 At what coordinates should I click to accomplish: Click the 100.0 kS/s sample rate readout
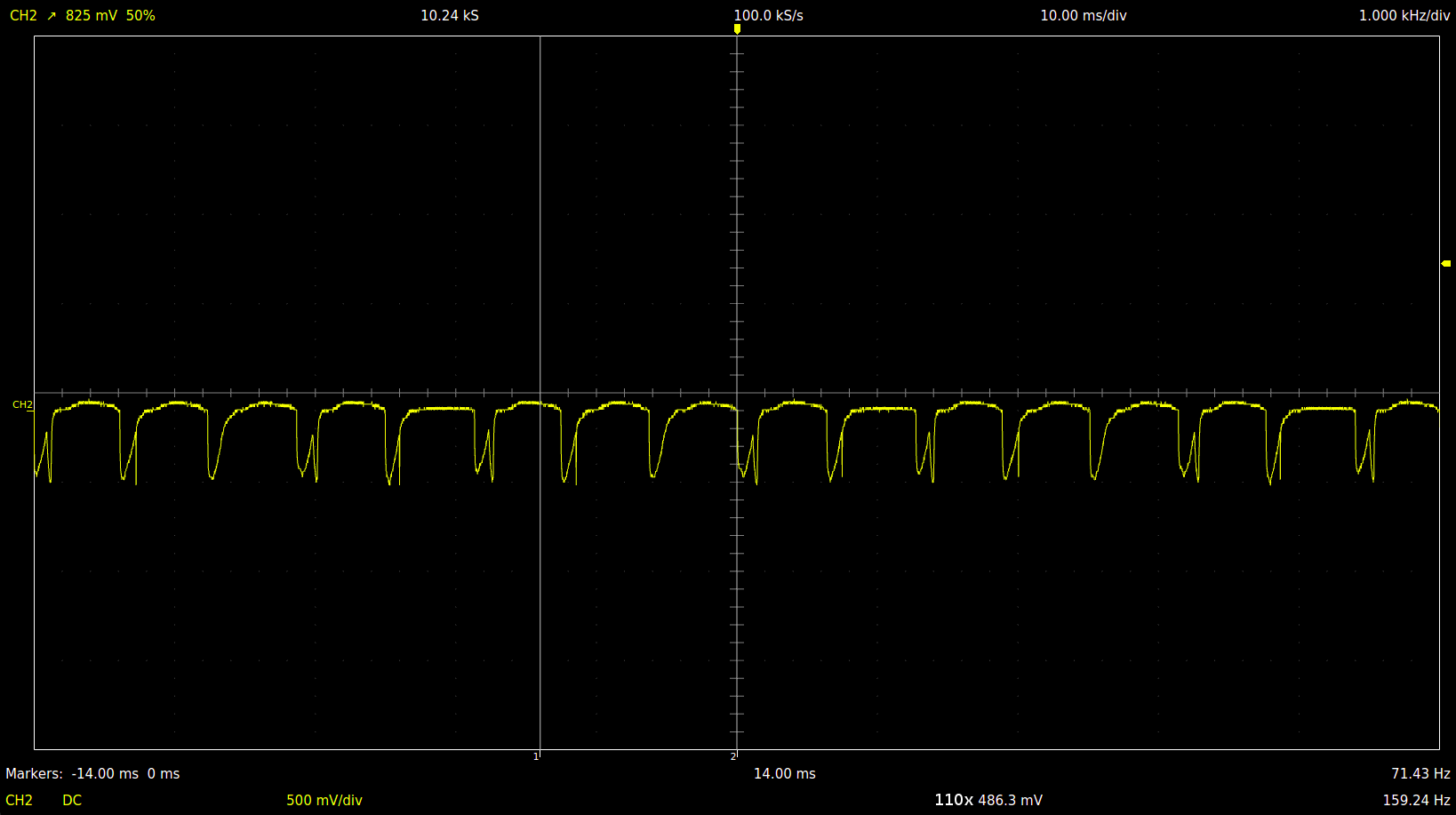(768, 16)
